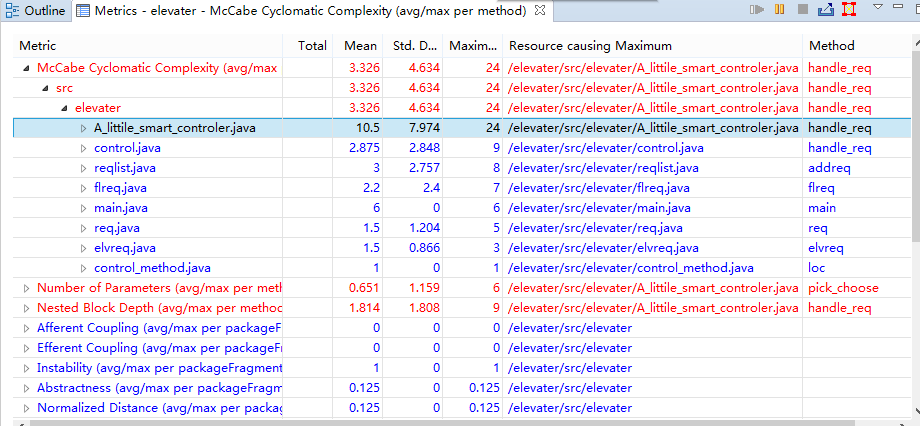This screenshot has height=426, width=920.
Task: Click the Resource causing Maximum header
Action: tap(652, 46)
